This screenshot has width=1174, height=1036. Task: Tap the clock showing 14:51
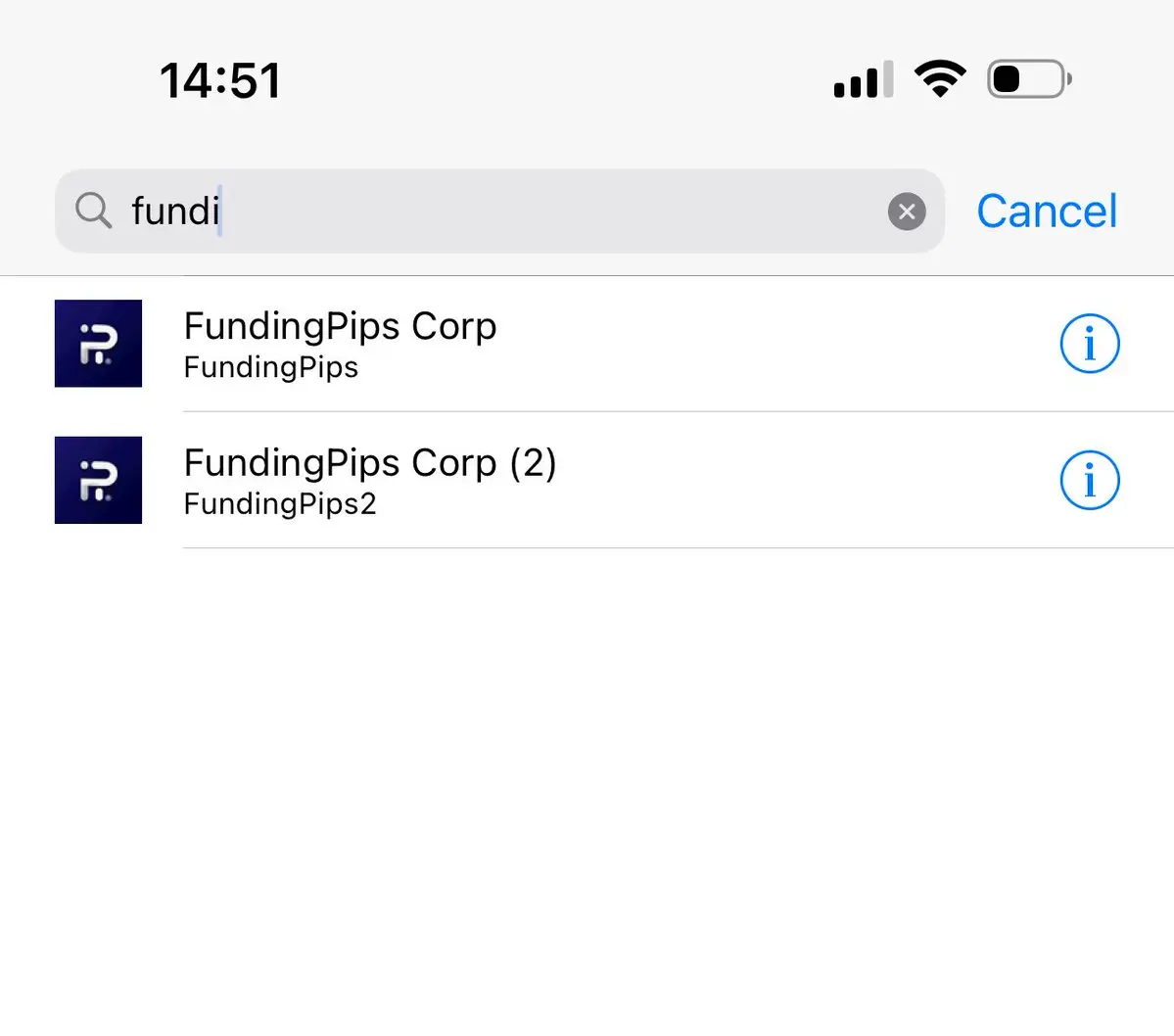click(x=220, y=80)
